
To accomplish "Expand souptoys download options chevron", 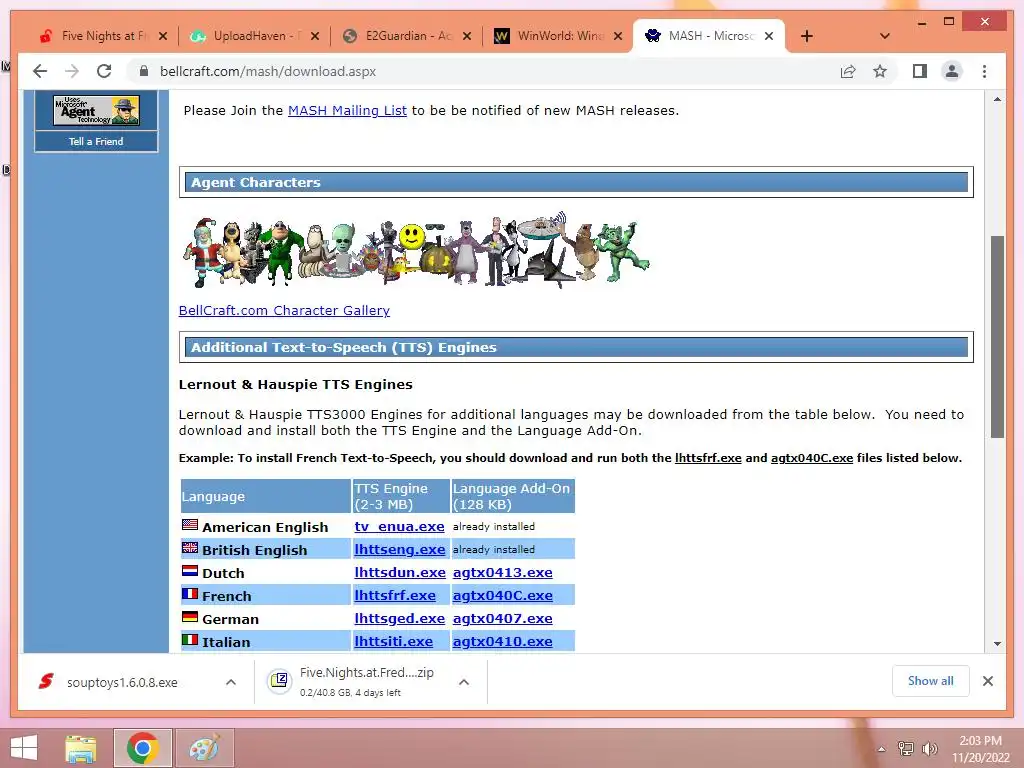I will click(231, 682).
